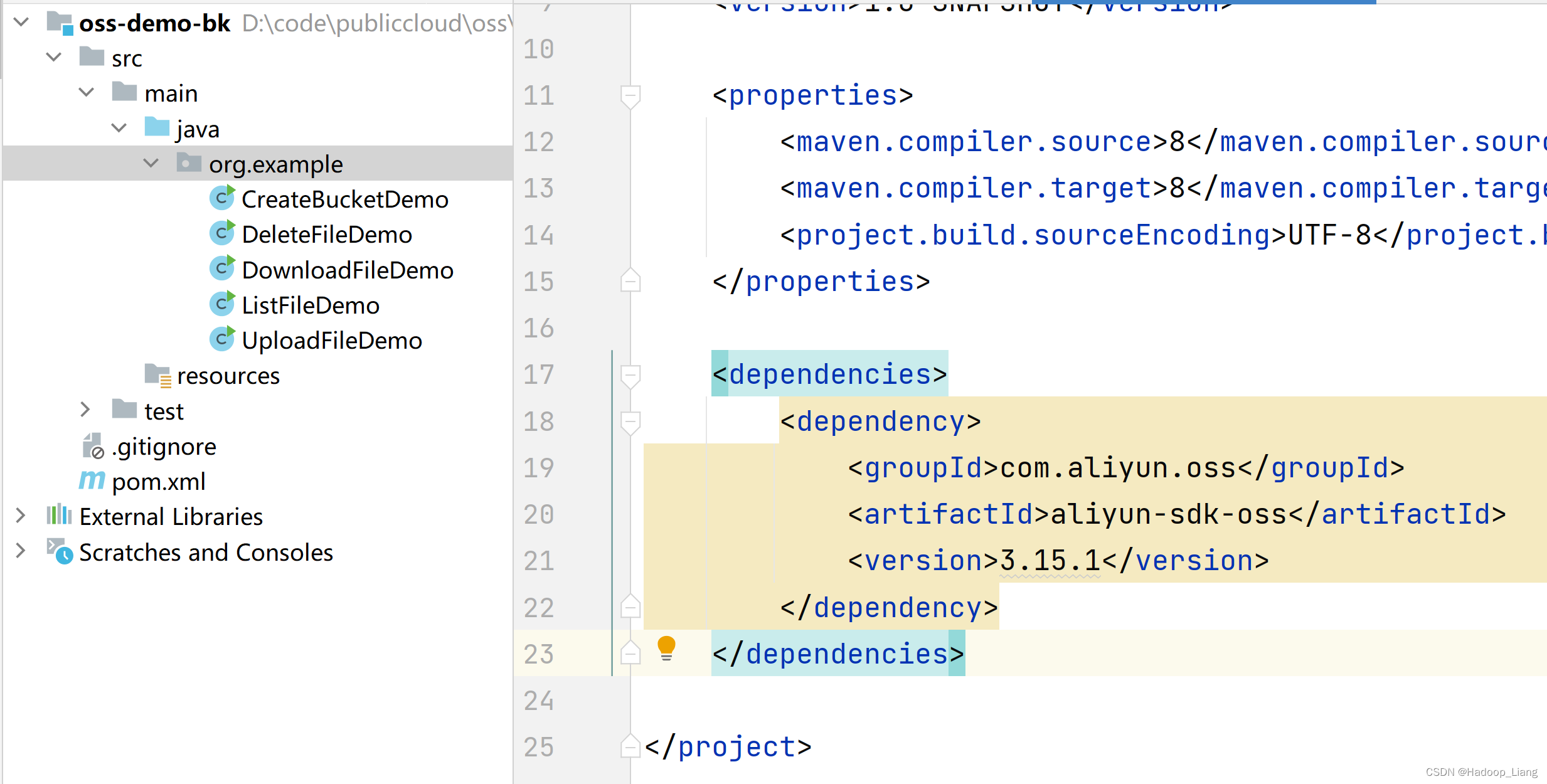Collapse the java folder chevron
1547x784 pixels.
pos(119,129)
